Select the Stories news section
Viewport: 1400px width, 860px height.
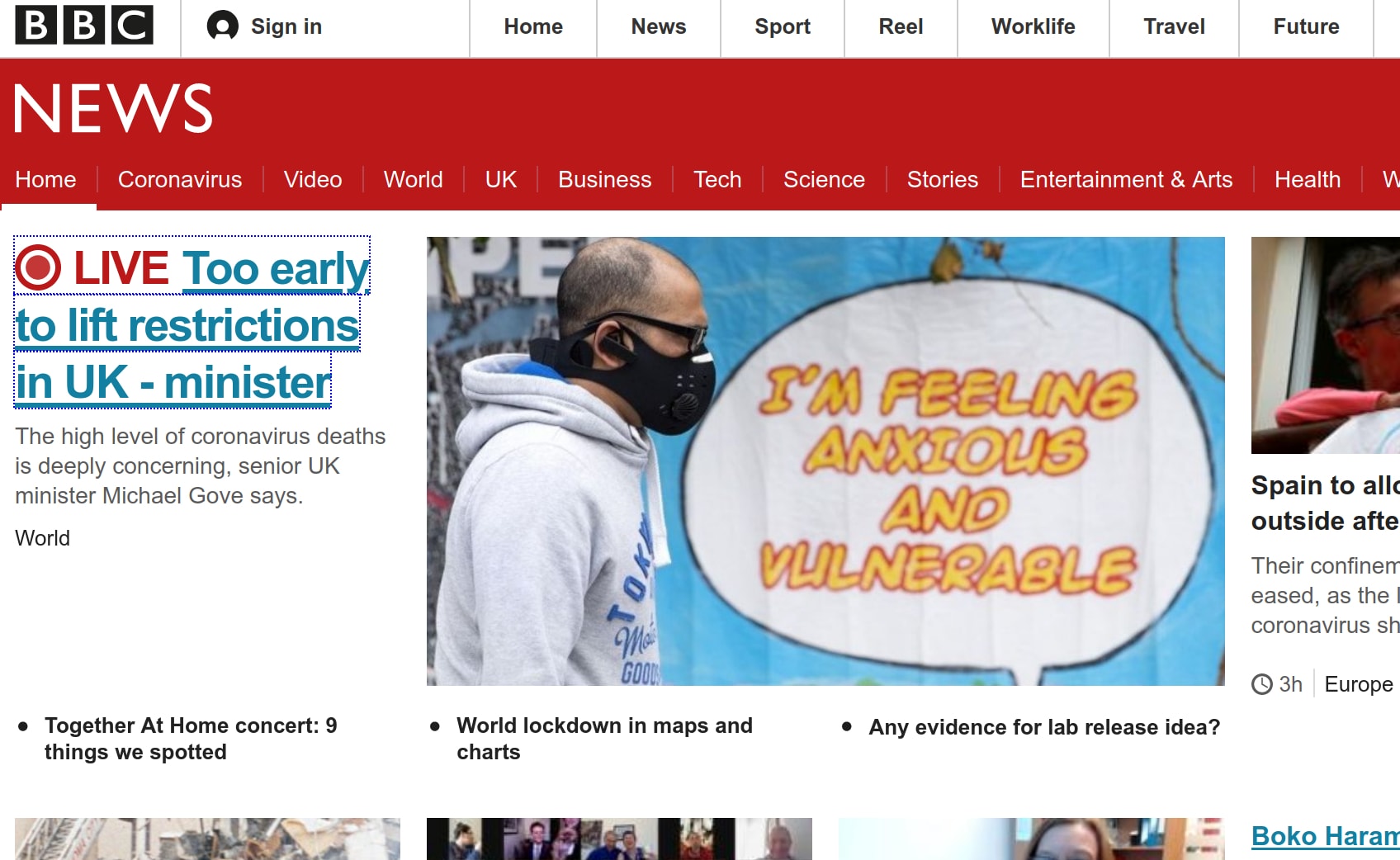click(x=943, y=179)
